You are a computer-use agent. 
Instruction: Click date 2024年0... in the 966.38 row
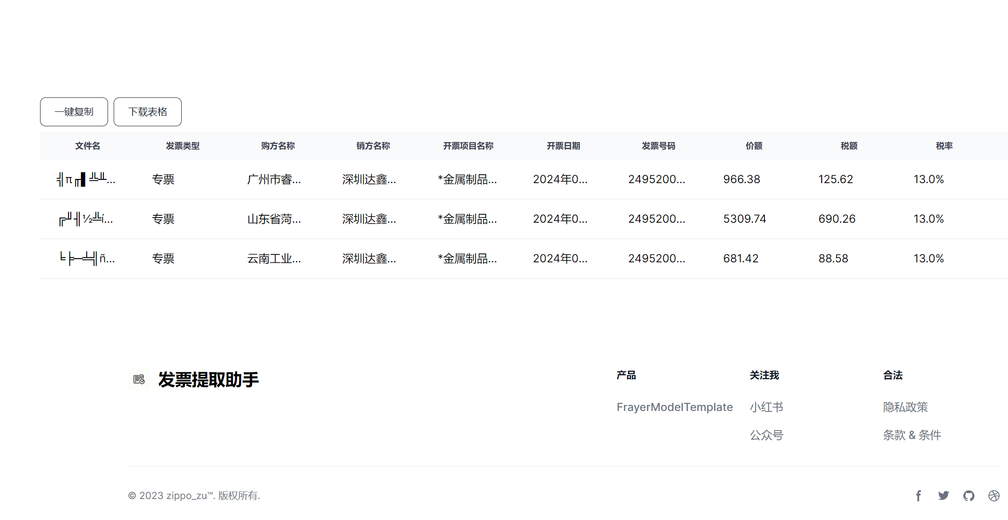point(560,179)
